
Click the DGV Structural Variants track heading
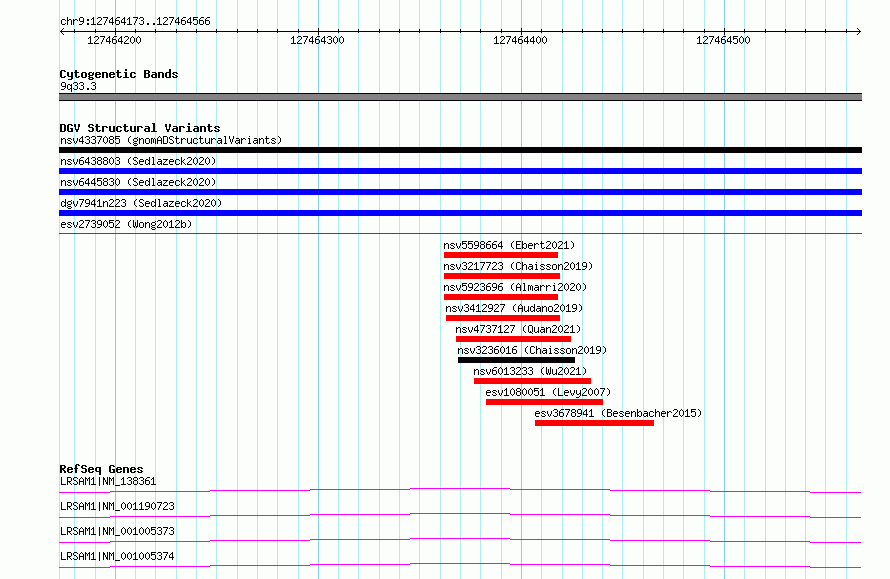coord(140,128)
